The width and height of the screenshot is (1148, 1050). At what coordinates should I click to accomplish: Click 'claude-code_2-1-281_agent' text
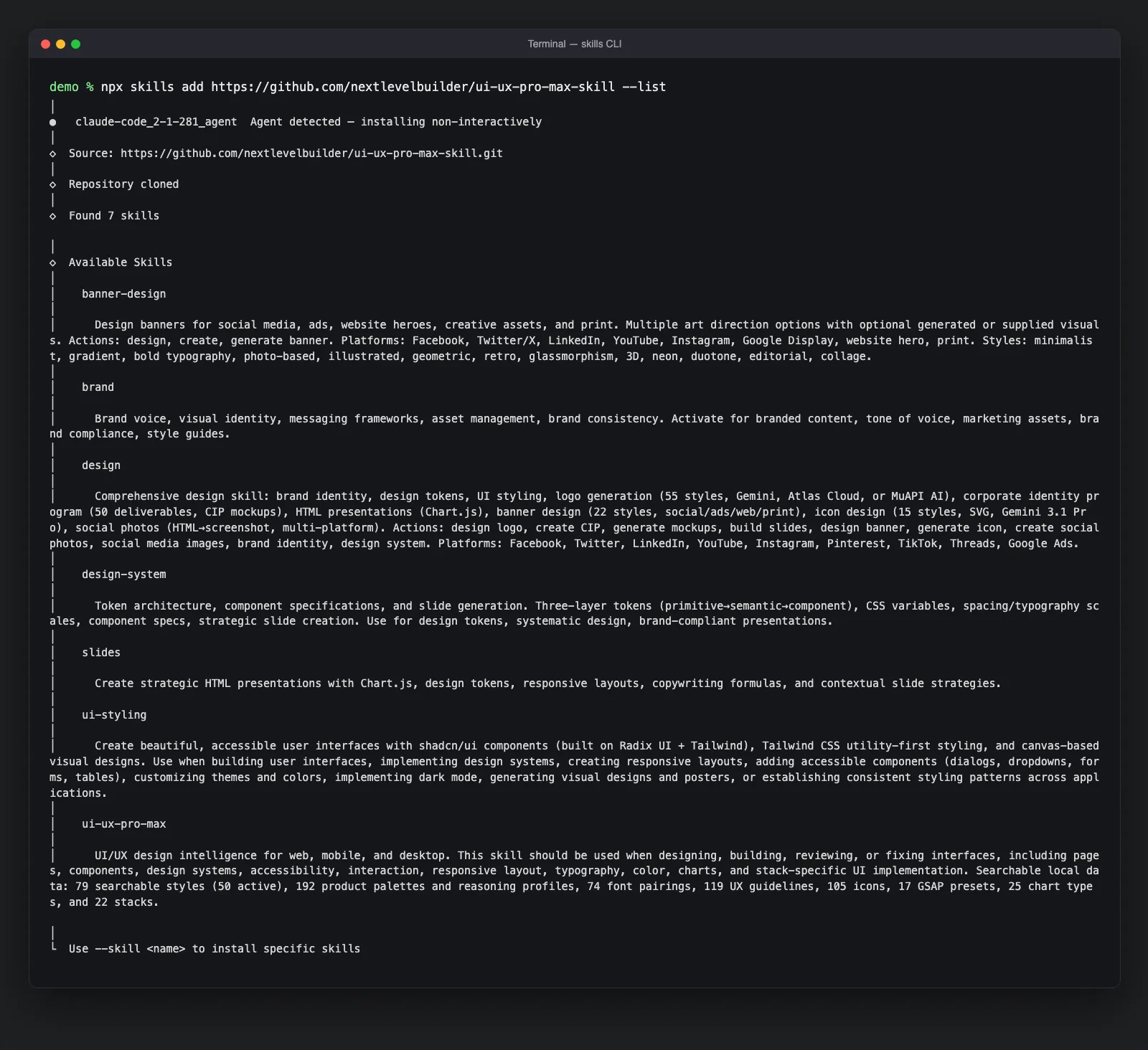pyautogui.click(x=156, y=122)
